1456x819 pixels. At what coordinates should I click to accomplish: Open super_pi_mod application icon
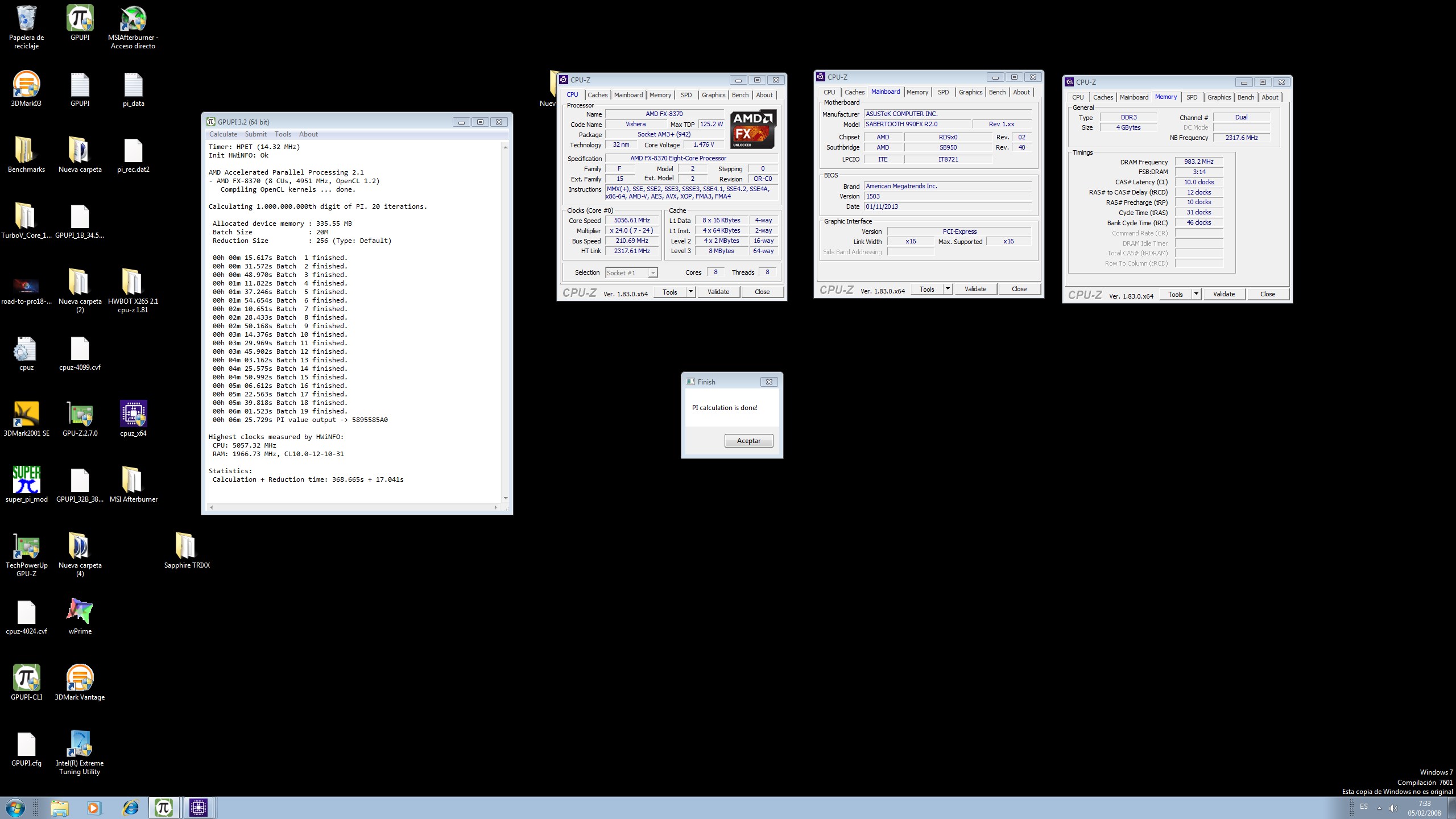26,485
